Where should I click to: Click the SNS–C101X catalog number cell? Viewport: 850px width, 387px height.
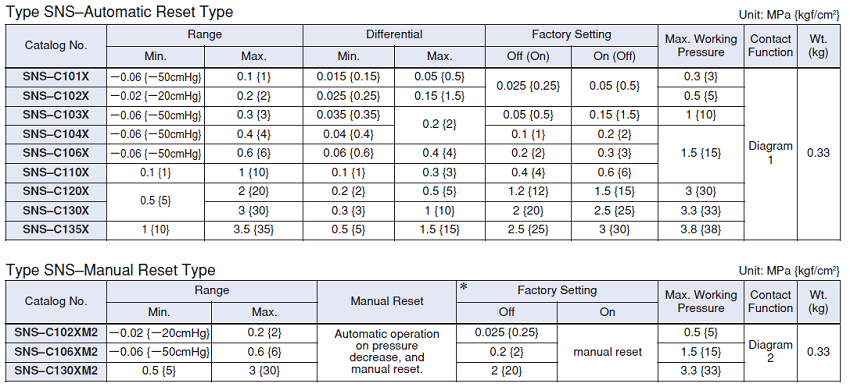[x=56, y=77]
